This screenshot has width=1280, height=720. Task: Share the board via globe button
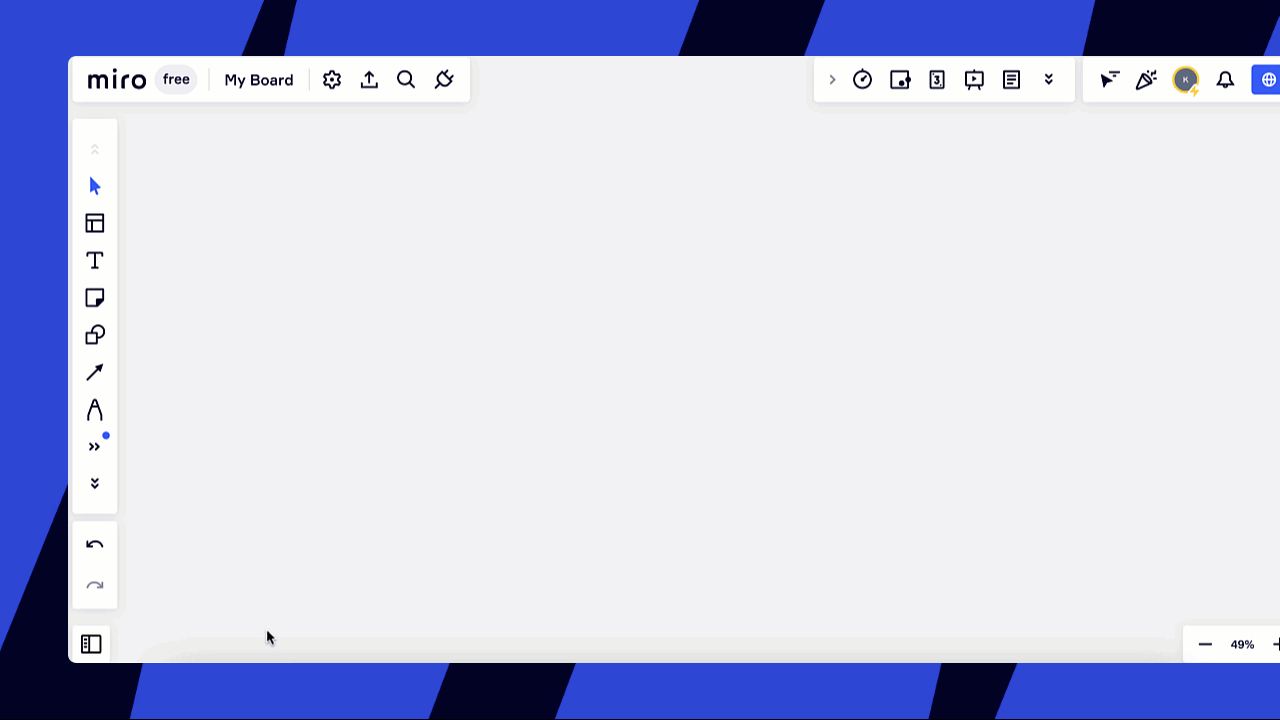[1266, 79]
